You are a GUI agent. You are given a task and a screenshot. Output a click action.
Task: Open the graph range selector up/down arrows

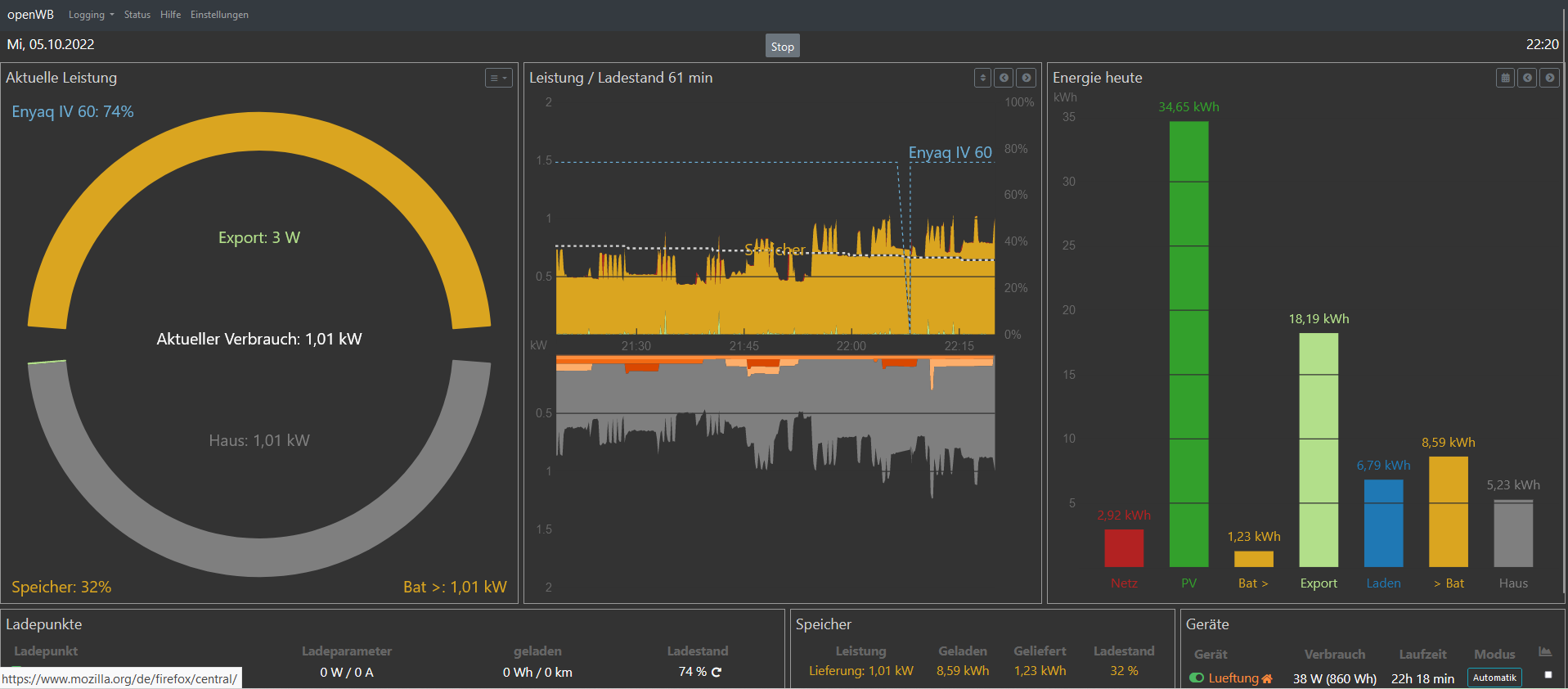coord(982,78)
